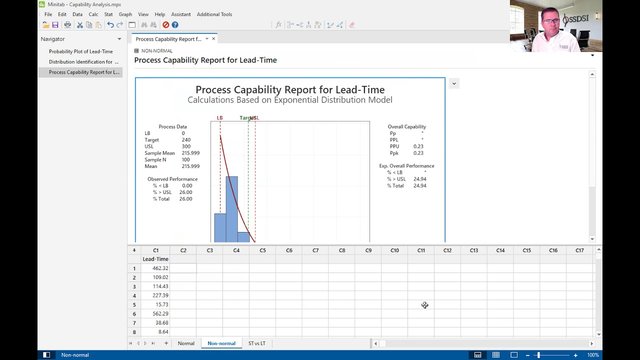The image size is (640, 360).
Task: Open the Graph menu
Action: click(x=125, y=14)
